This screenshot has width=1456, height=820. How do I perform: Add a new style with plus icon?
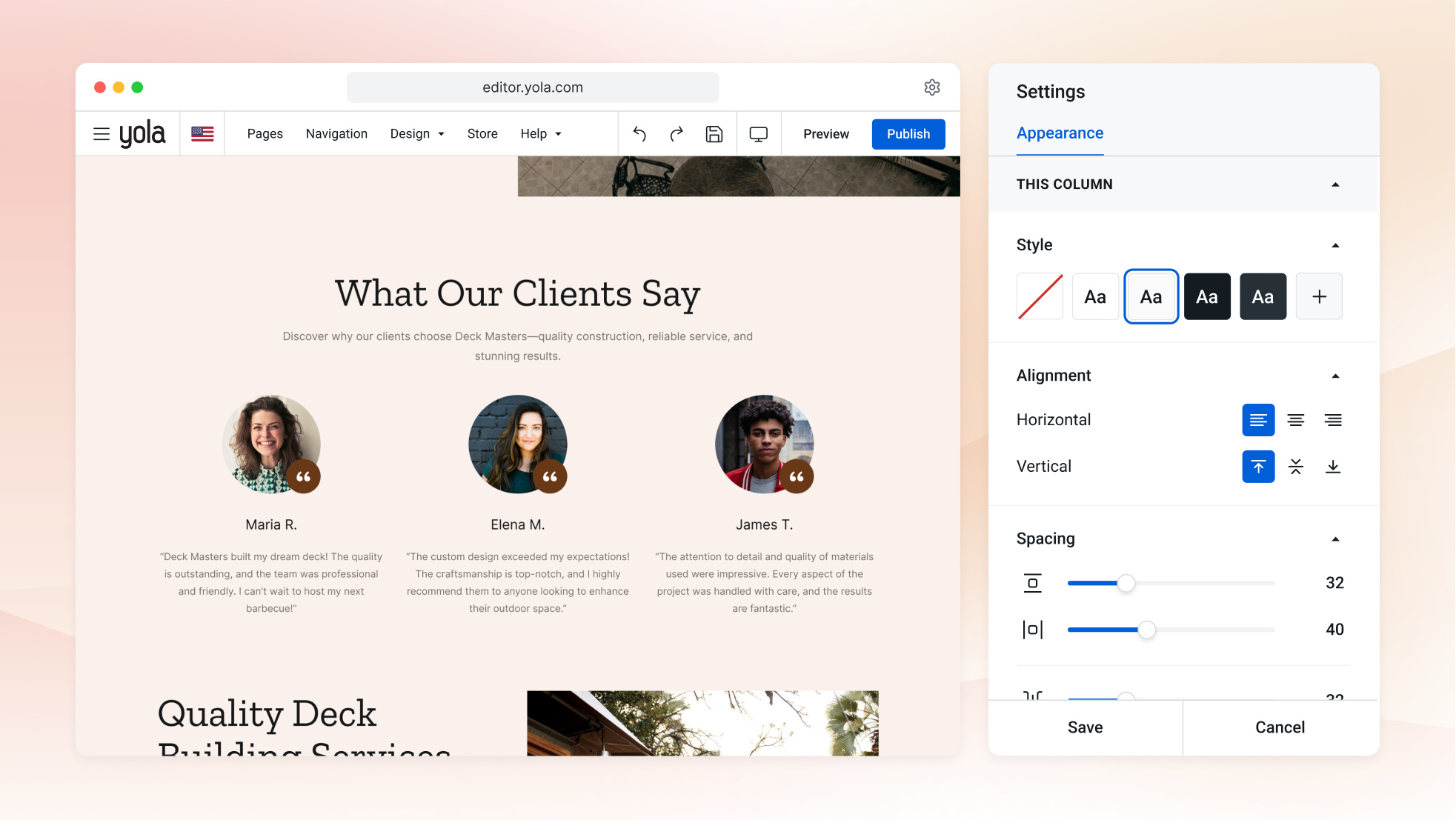(1319, 296)
